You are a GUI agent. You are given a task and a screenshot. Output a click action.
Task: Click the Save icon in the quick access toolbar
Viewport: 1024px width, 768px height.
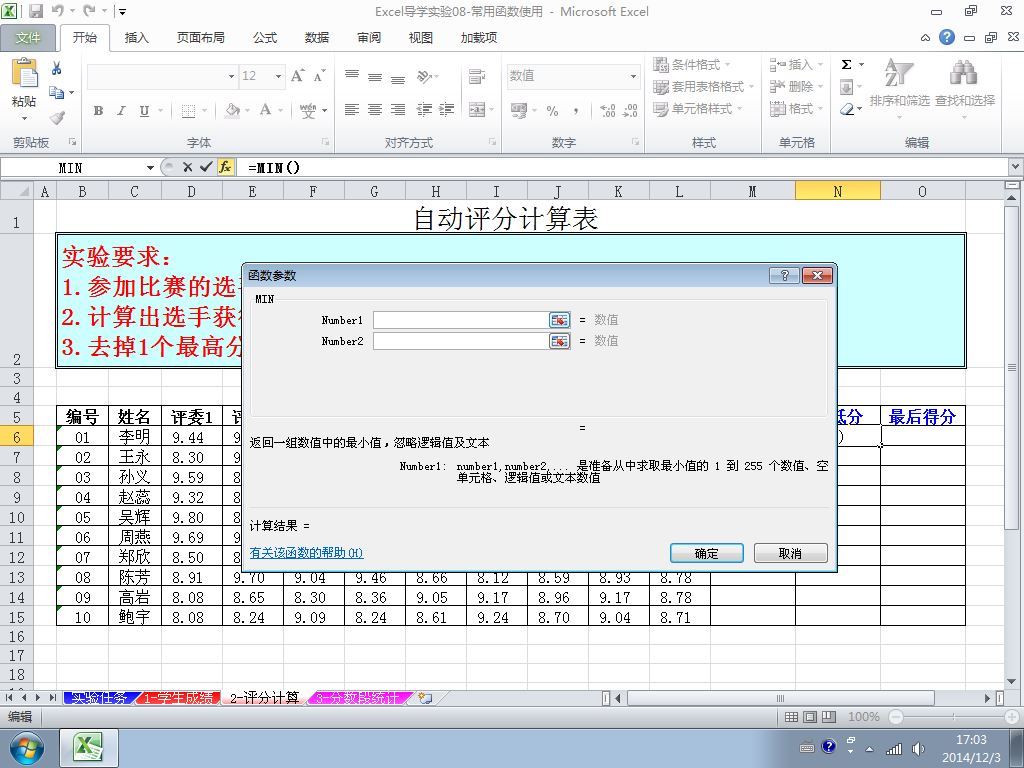36,11
